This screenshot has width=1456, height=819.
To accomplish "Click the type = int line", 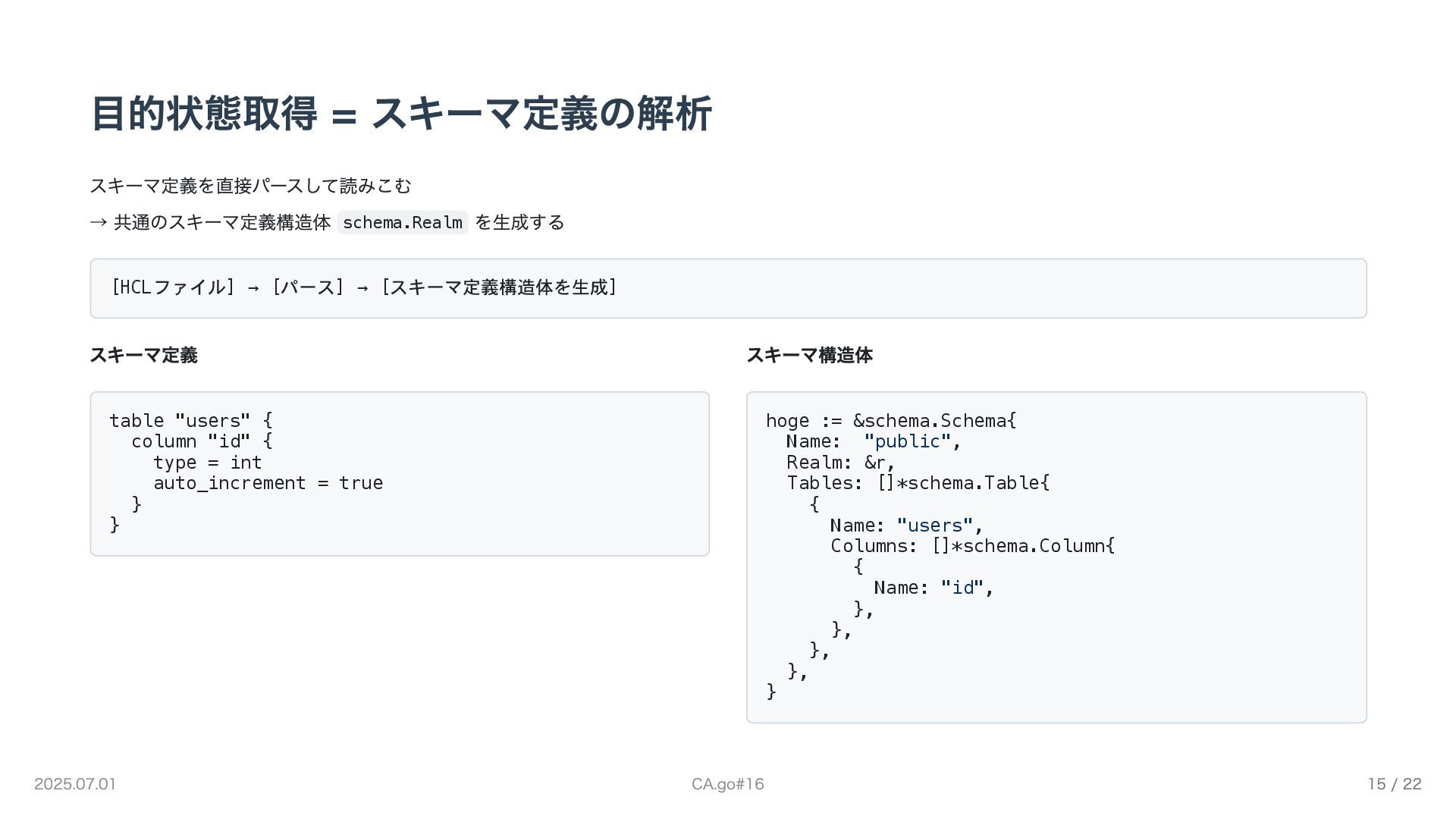I will 207,462.
